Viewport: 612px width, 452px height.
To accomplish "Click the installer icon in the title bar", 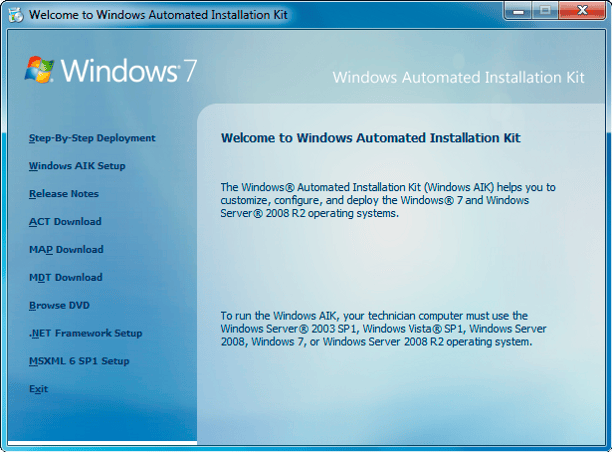I will [x=16, y=15].
